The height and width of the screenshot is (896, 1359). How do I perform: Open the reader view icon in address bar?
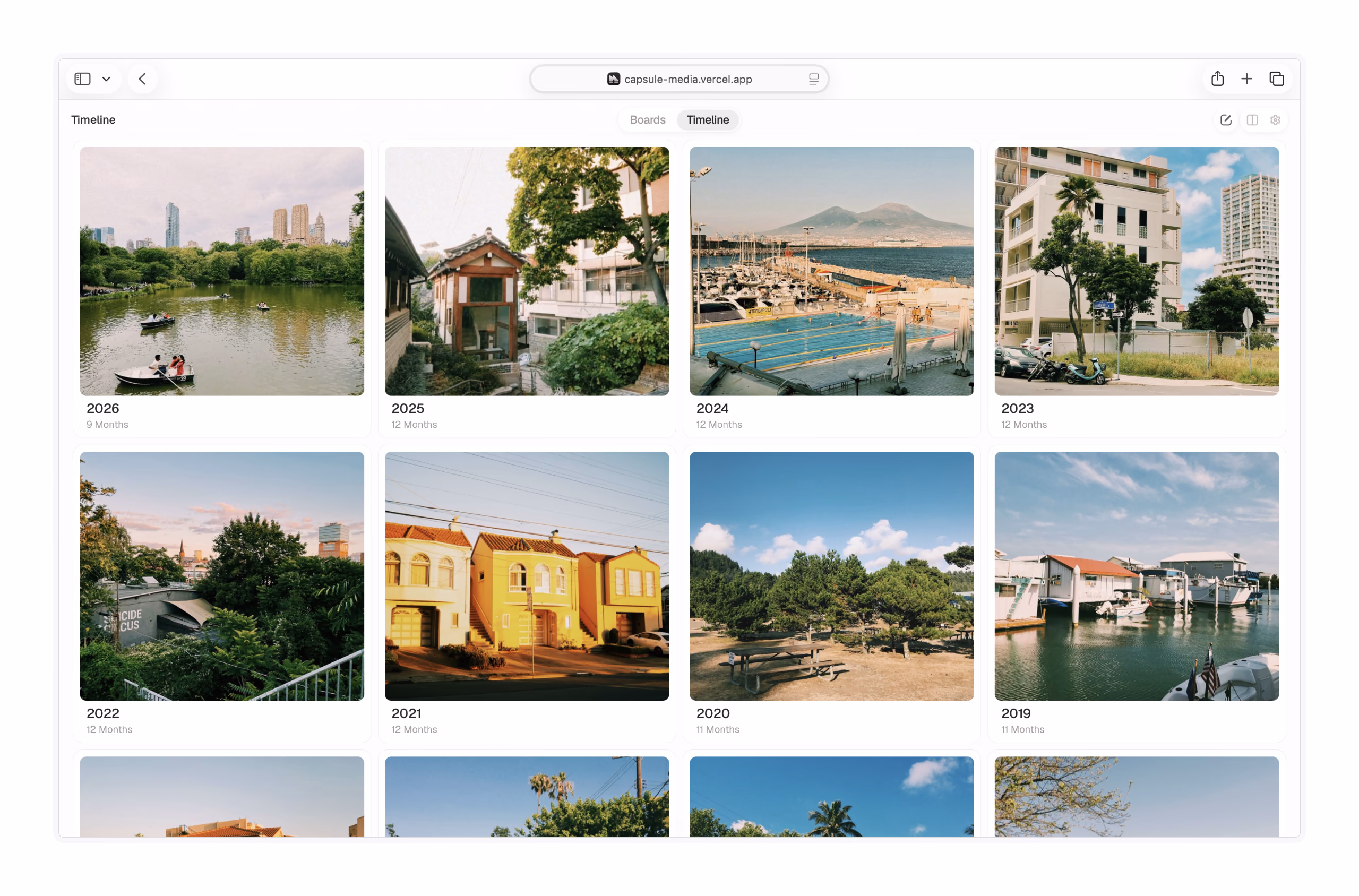point(813,79)
